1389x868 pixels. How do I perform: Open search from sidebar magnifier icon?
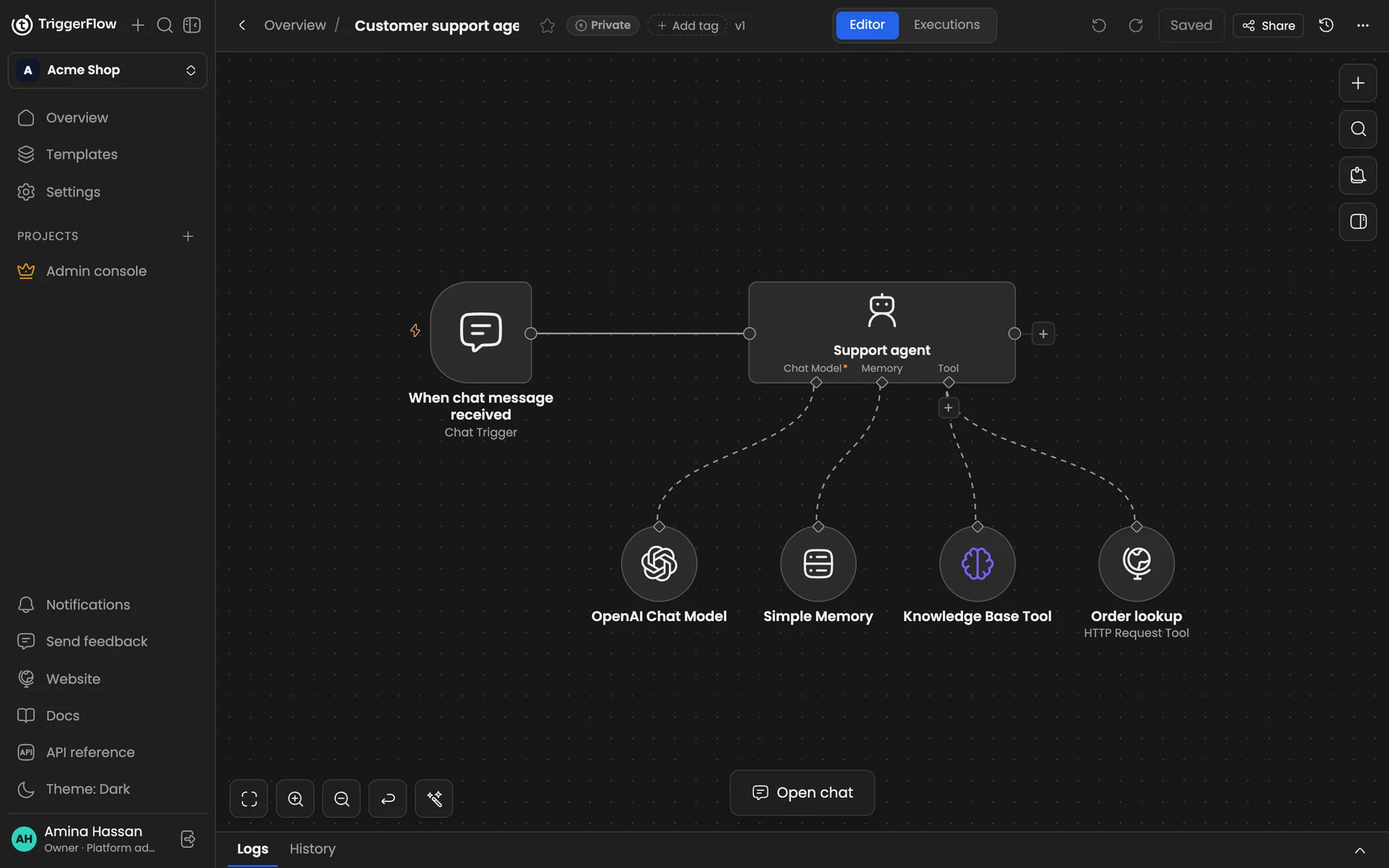164,25
